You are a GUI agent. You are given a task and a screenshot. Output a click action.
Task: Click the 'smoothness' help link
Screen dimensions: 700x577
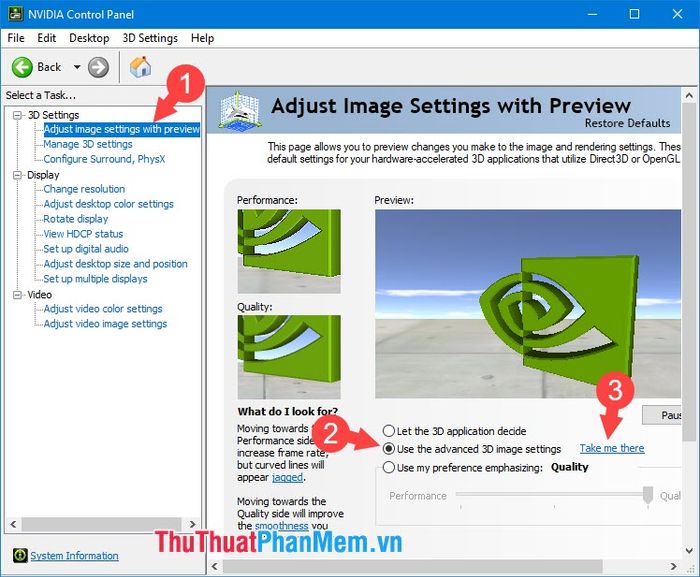[x=281, y=526]
